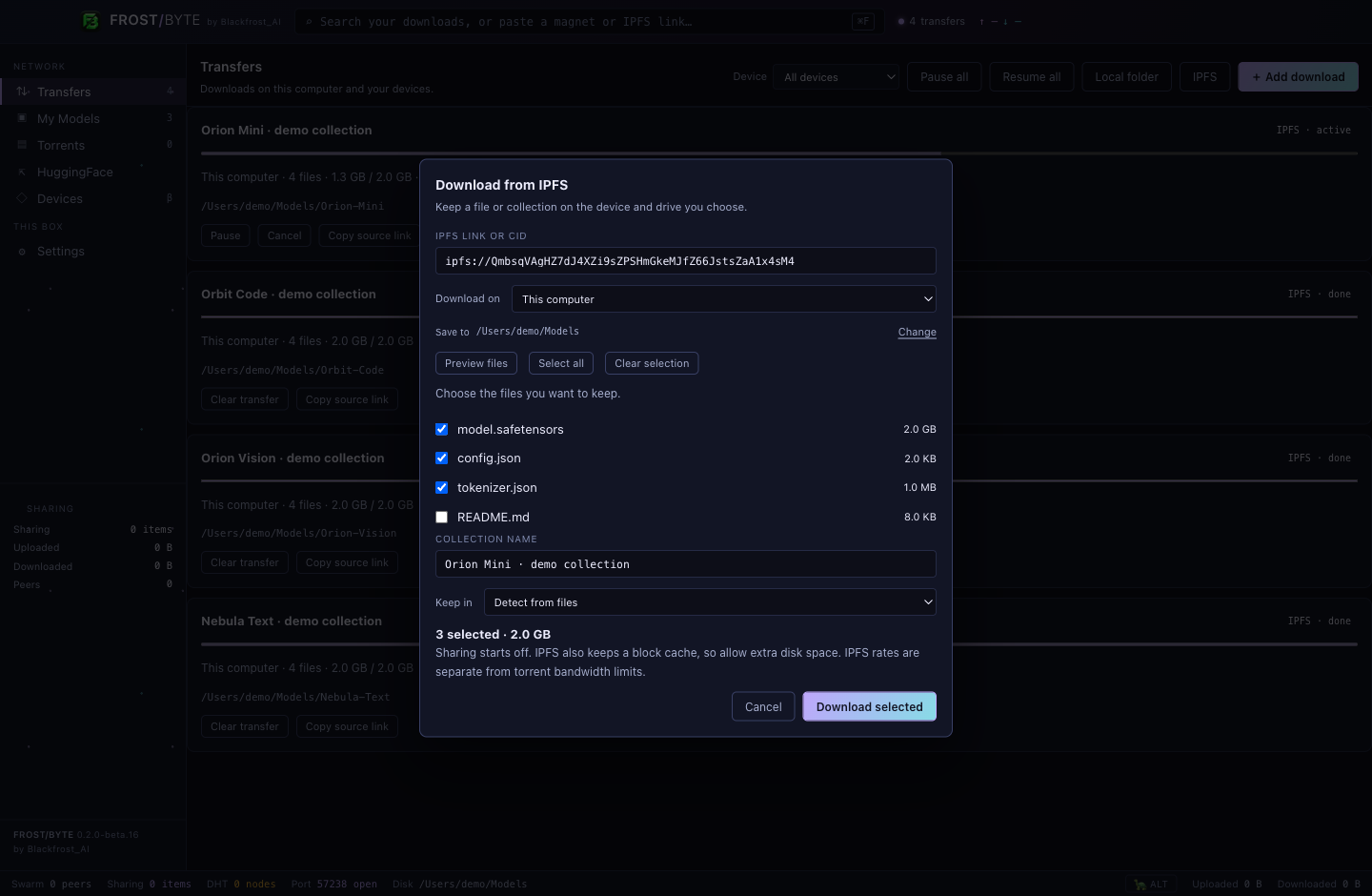This screenshot has width=1372, height=896.
Task: Open the Local folder button
Action: click(x=1127, y=77)
